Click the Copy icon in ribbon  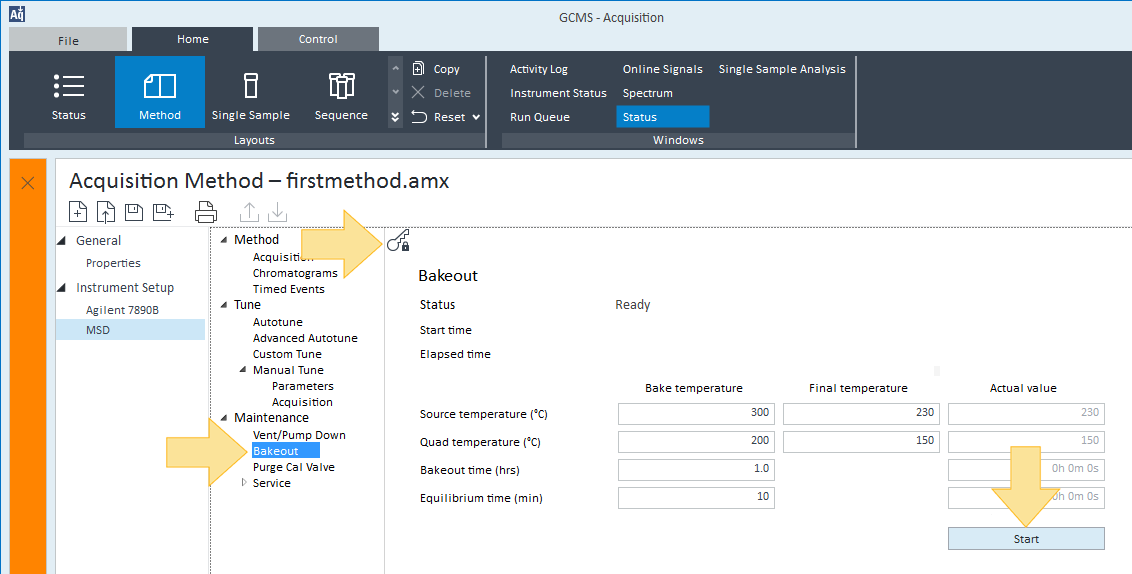(418, 69)
